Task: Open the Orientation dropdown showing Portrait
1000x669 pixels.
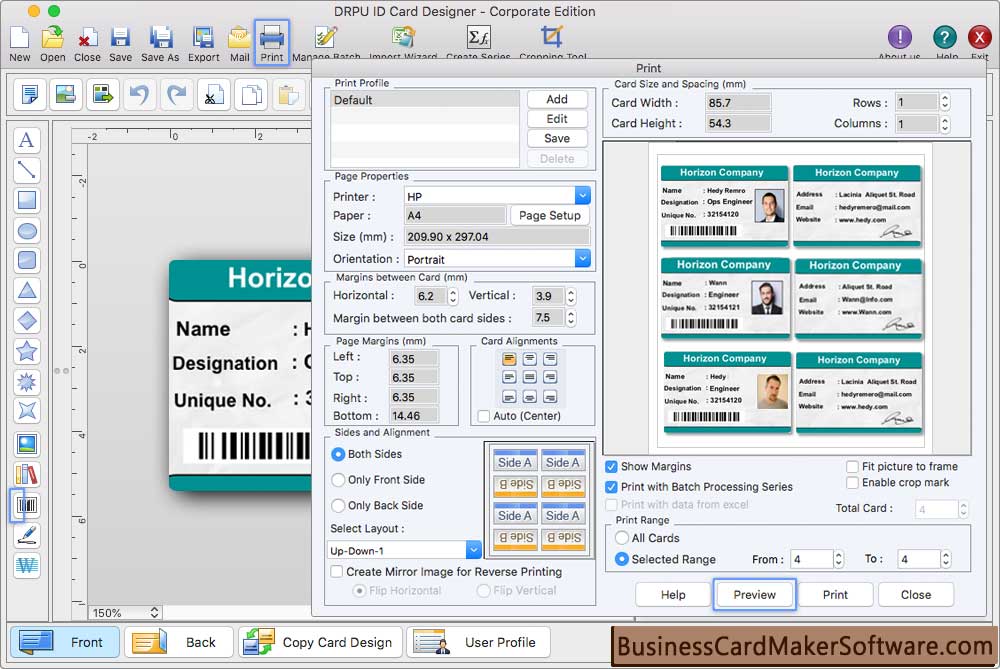Action: pyautogui.click(x=497, y=259)
